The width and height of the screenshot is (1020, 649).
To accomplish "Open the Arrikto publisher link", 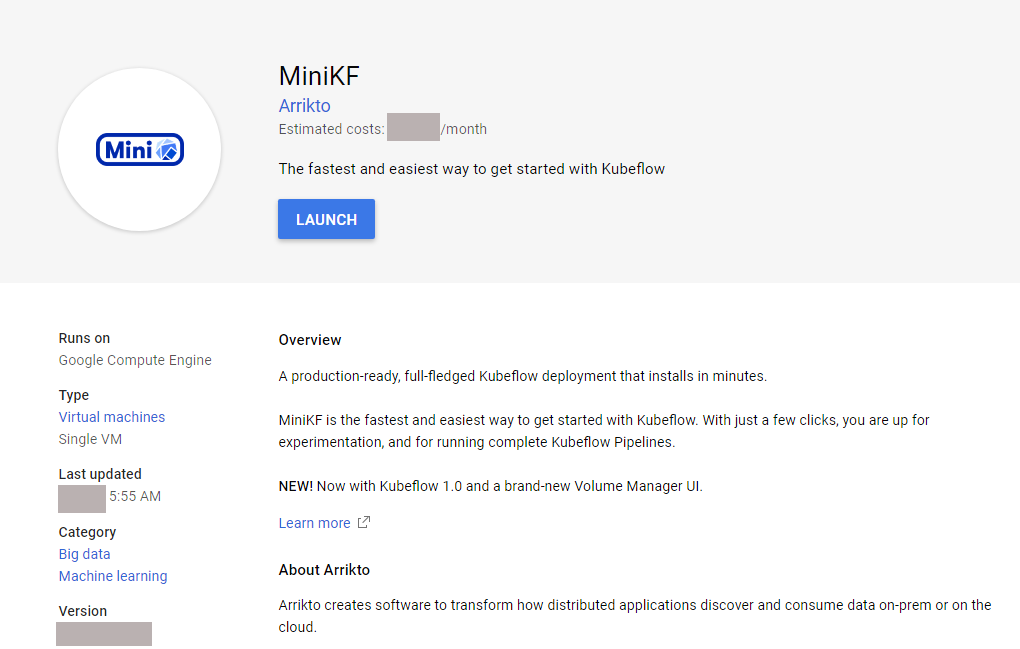I will (304, 105).
